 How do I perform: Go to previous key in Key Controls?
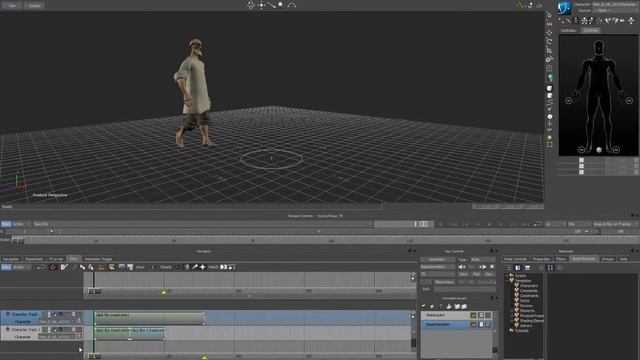tap(462, 267)
